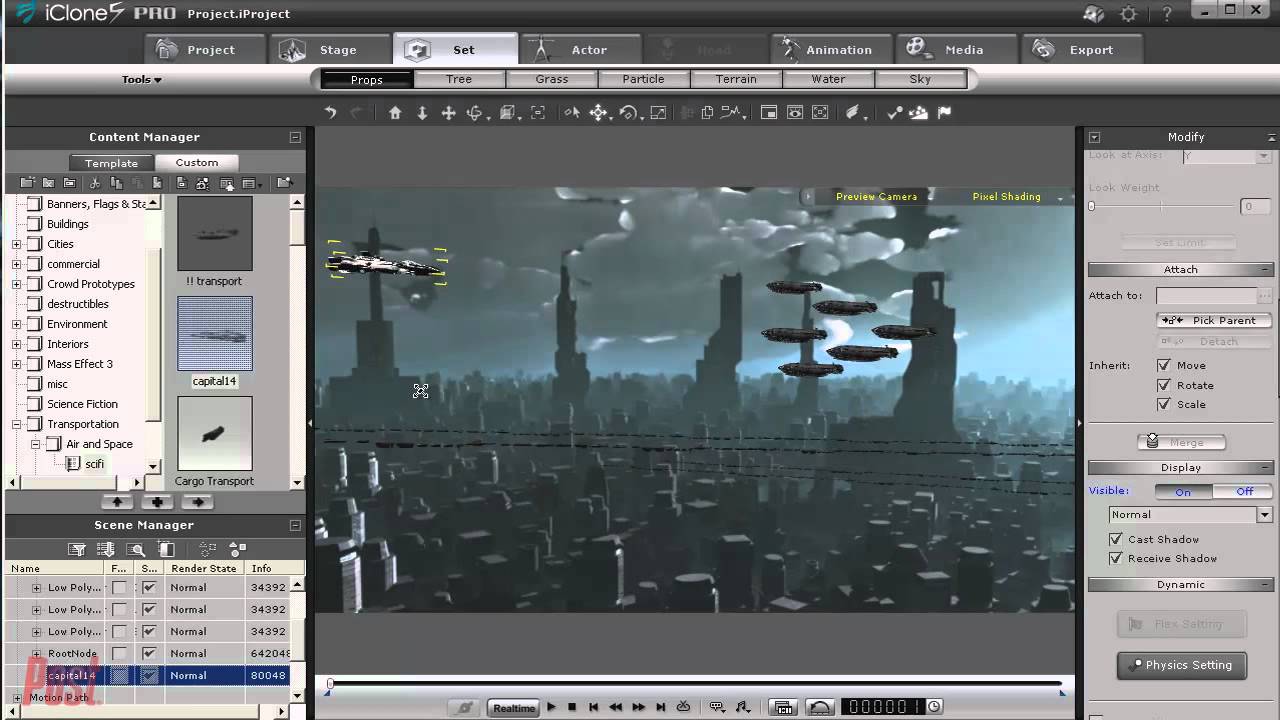Select the Rotate object tool

click(x=628, y=113)
